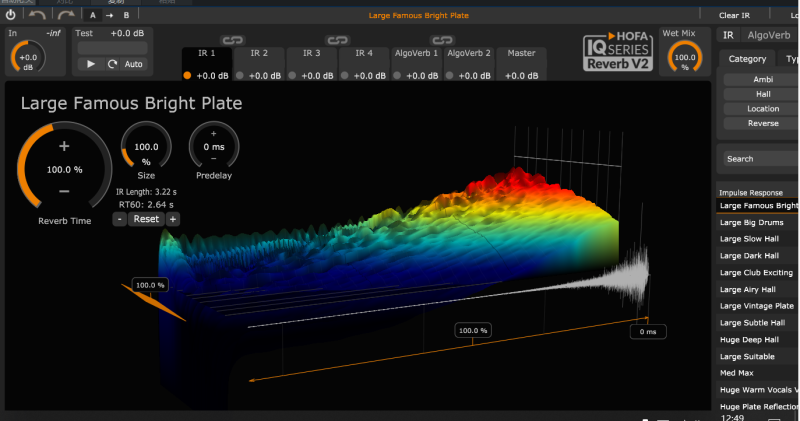Disable the IR 1 active indicator
This screenshot has width=800, height=421.
click(x=187, y=76)
